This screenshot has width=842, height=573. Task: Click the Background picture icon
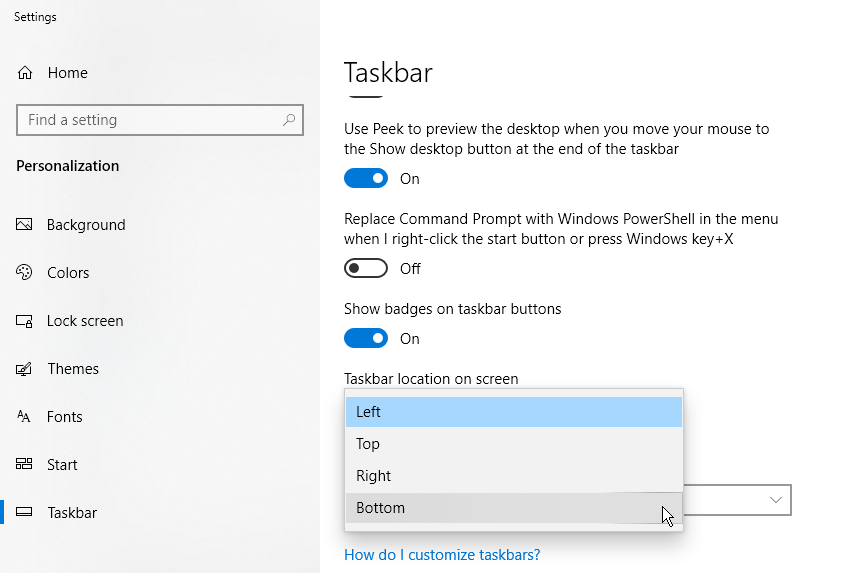coord(24,224)
